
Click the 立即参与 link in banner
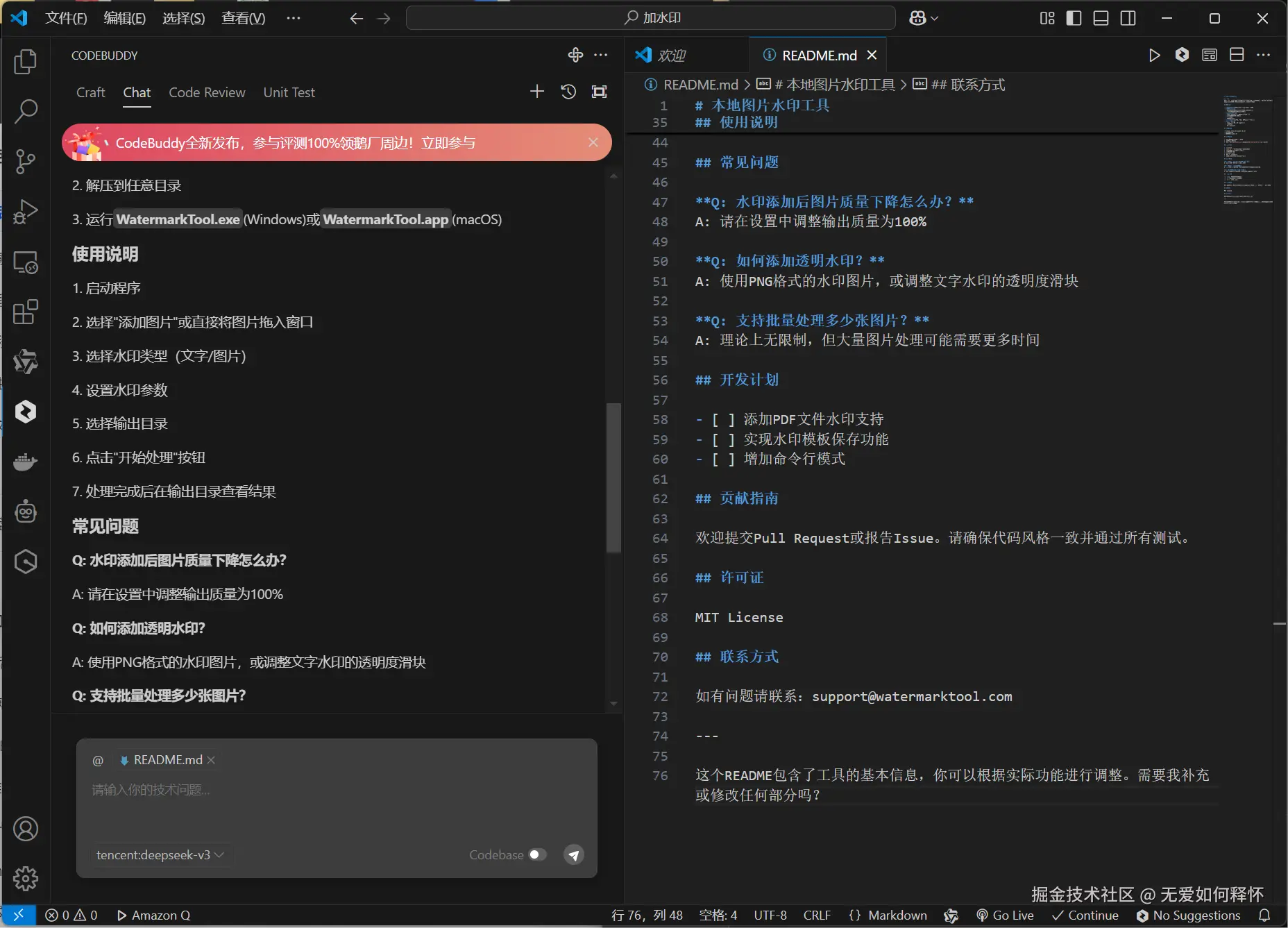[x=448, y=143]
